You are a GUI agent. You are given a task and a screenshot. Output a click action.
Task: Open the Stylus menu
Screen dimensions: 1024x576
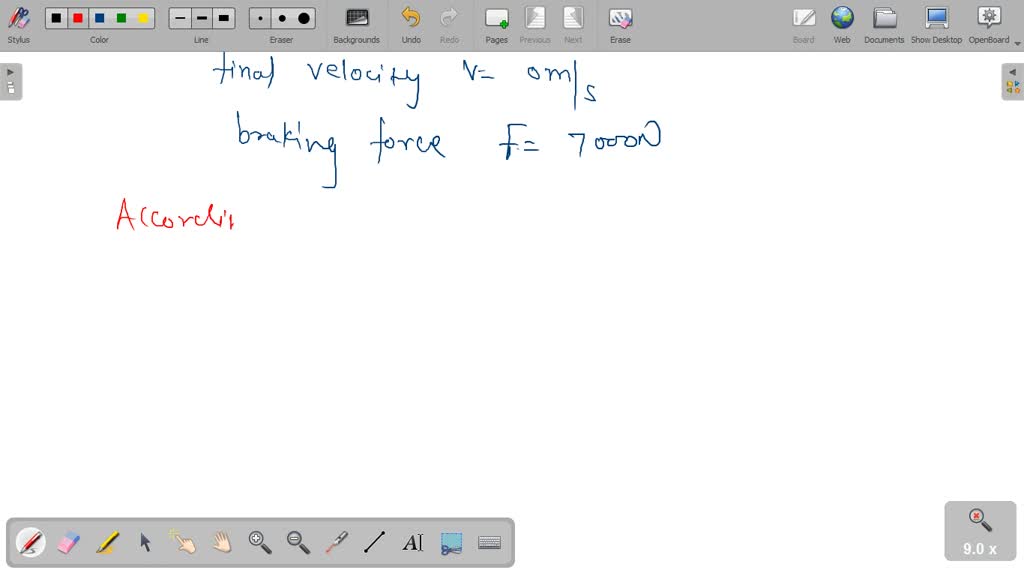(x=18, y=25)
